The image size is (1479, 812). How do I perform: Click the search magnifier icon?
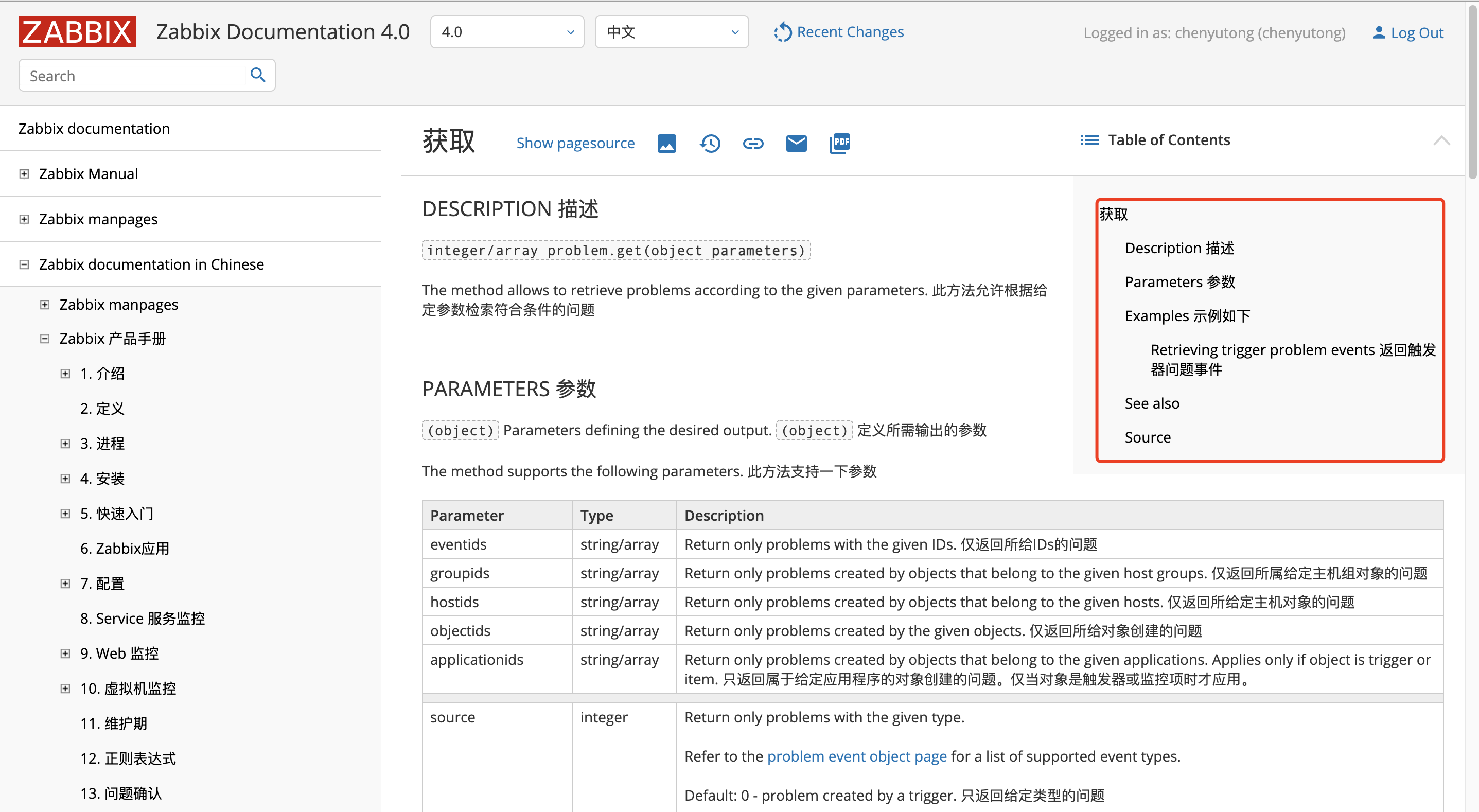tap(258, 75)
